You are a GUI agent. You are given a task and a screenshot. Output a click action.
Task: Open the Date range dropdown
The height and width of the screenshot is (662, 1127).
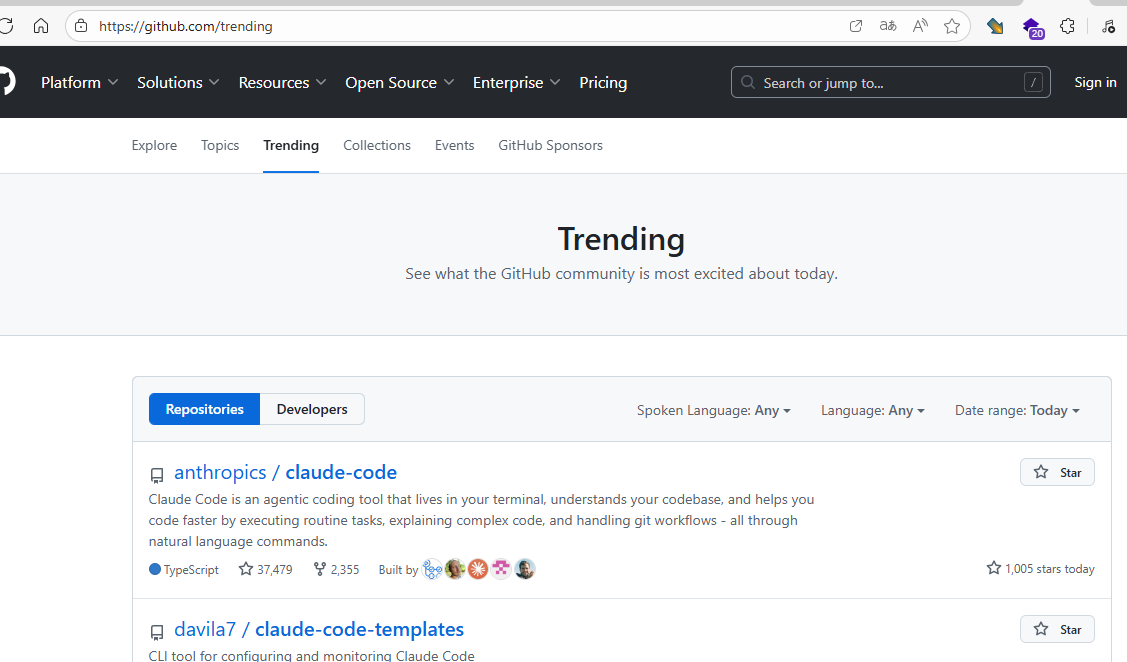coord(1017,410)
